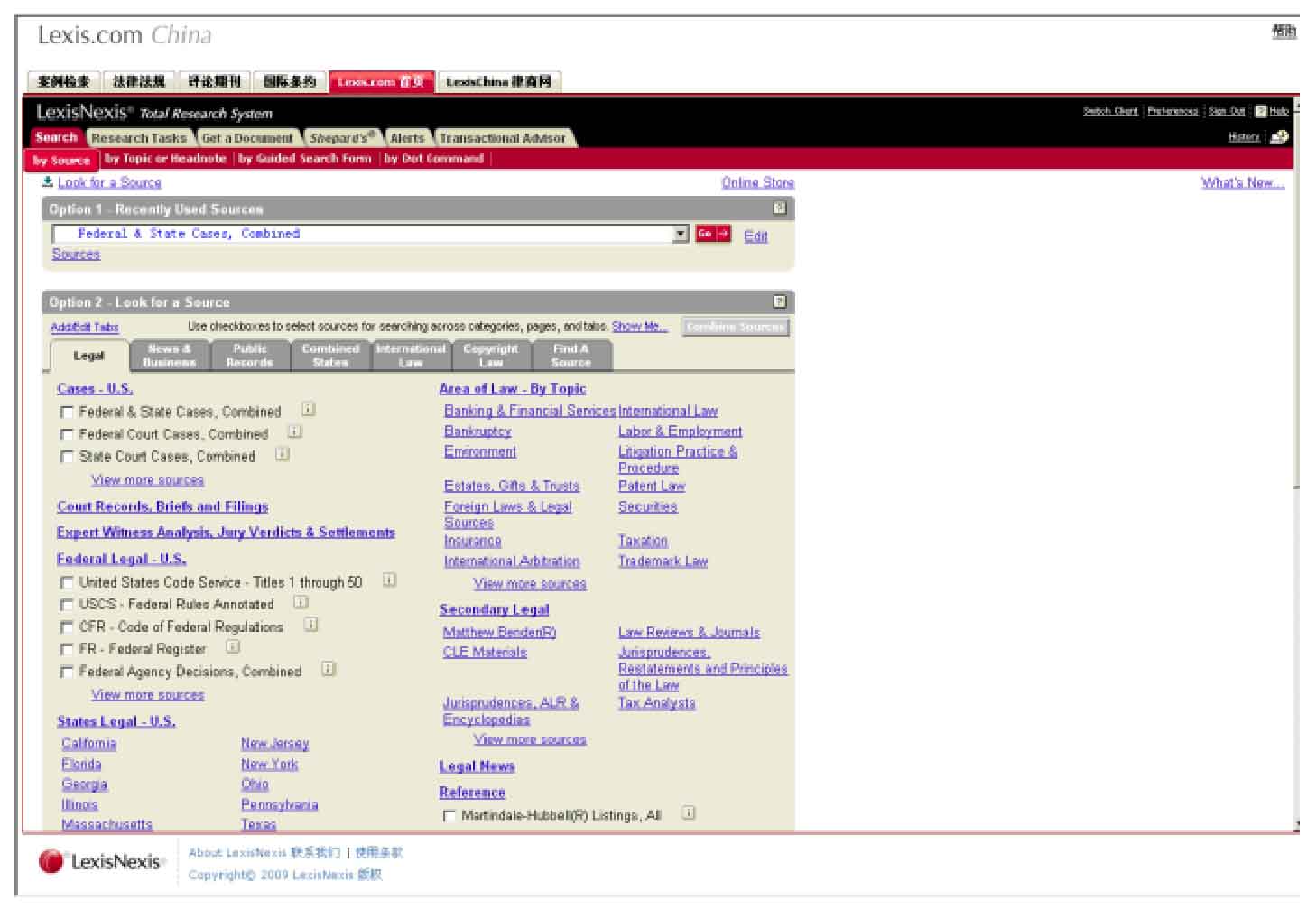1316x918 pixels.
Task: Select CFR - Code of Federal Regulations checkbox
Action: tap(67, 627)
